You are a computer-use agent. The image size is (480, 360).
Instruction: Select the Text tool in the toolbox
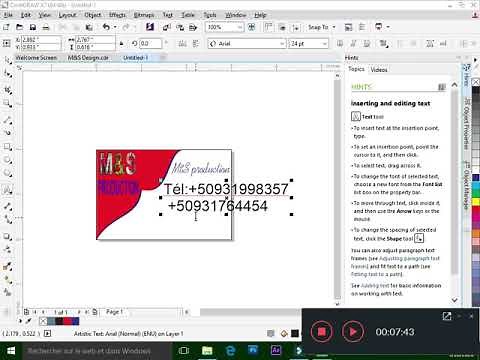(7, 190)
